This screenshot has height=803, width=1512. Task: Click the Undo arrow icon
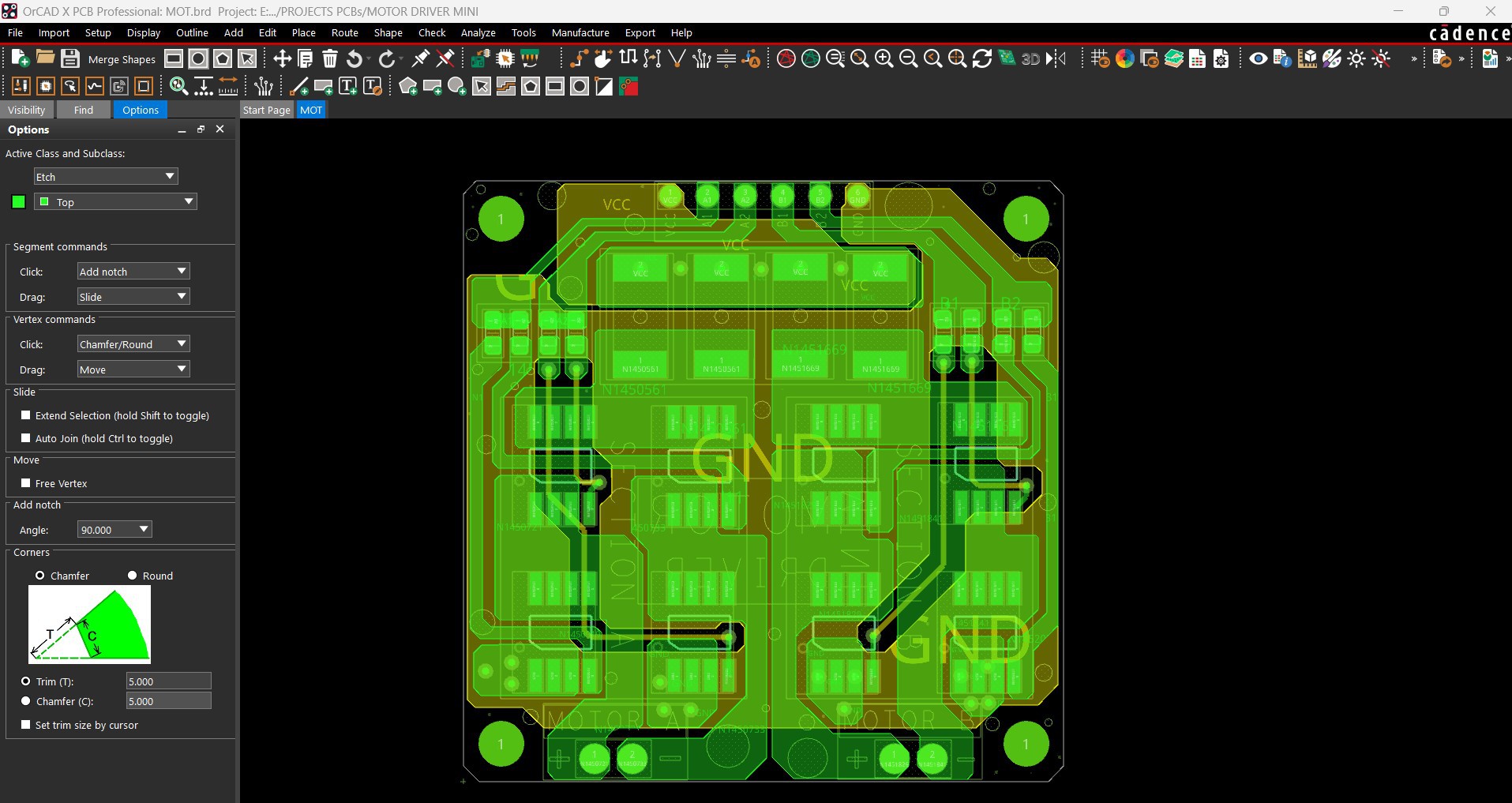point(355,58)
